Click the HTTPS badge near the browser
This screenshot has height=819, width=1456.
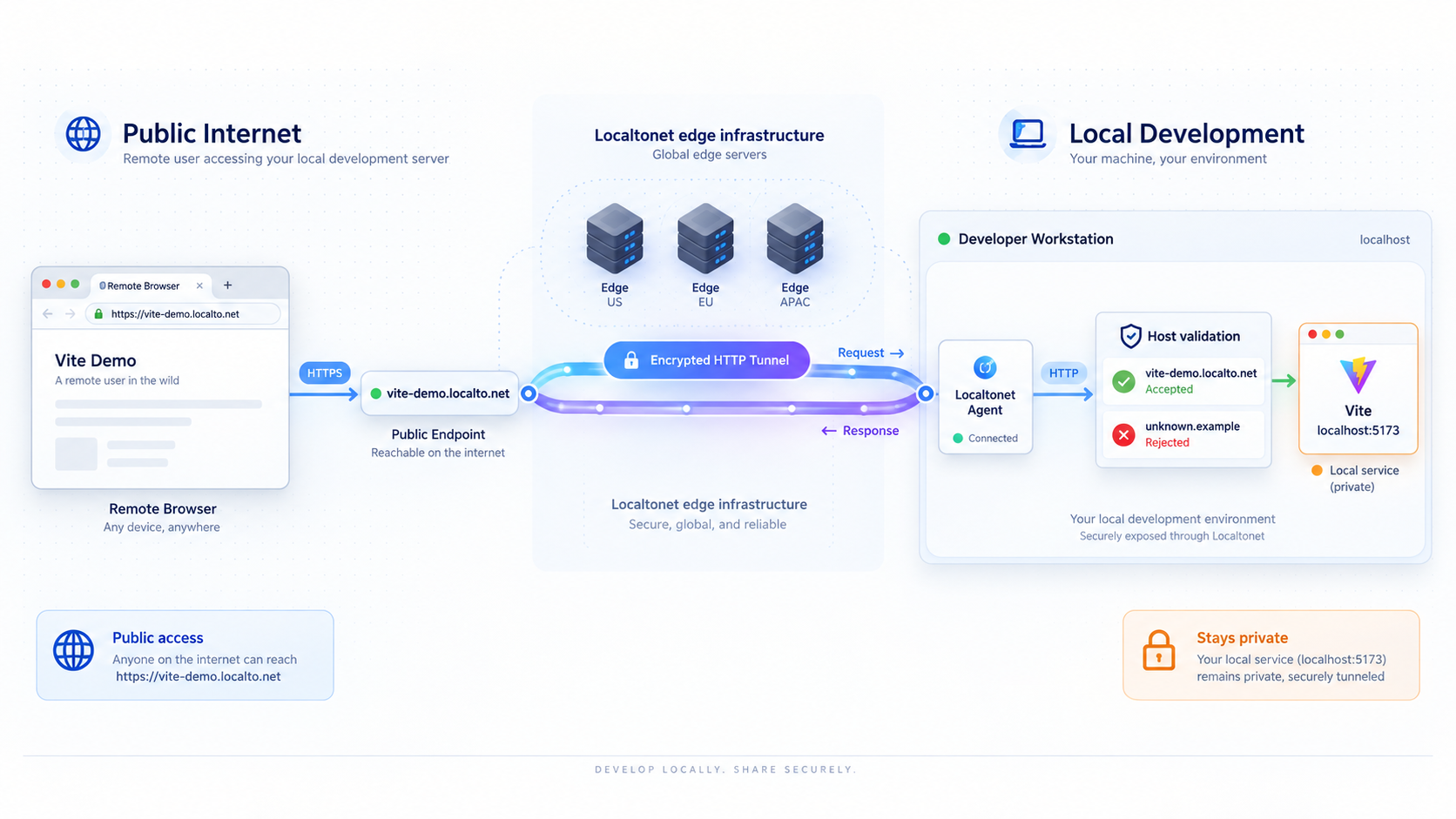(x=325, y=373)
